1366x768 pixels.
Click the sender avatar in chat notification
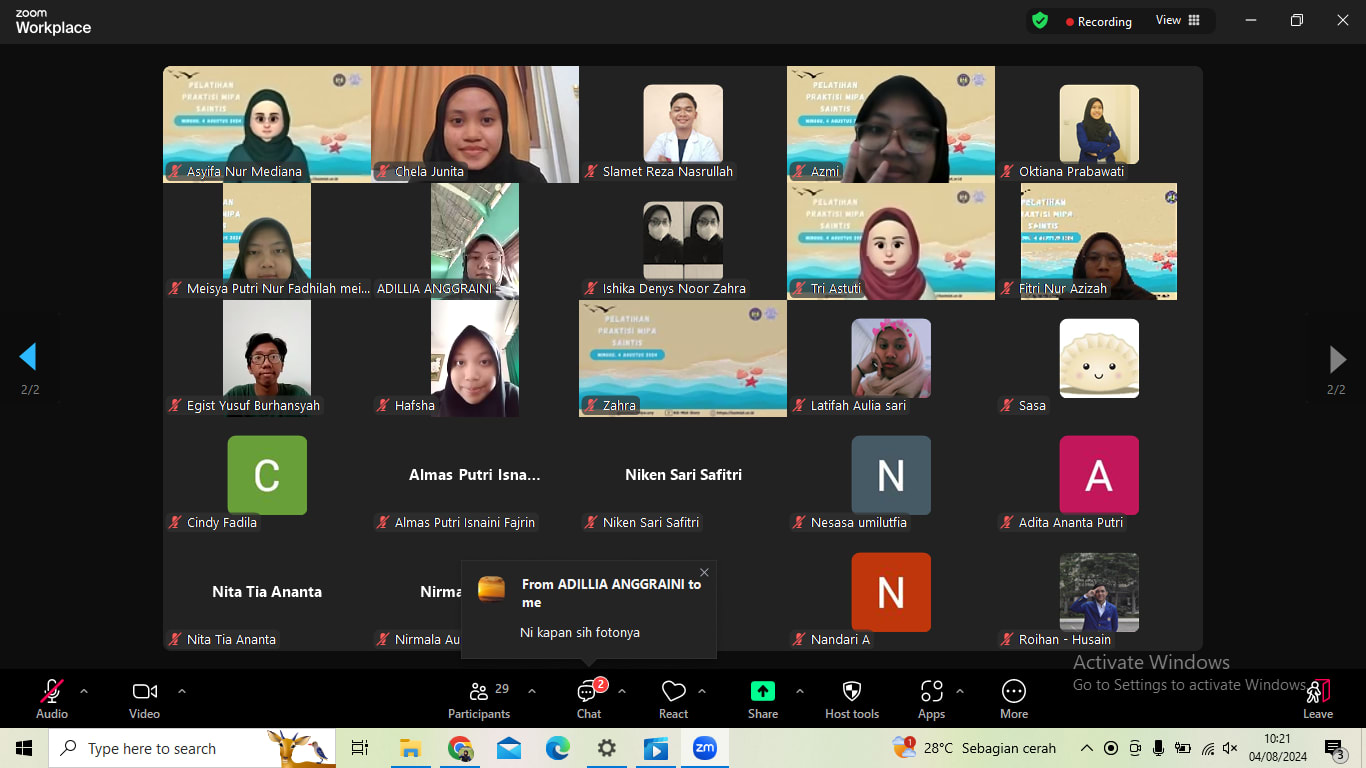[x=492, y=589]
